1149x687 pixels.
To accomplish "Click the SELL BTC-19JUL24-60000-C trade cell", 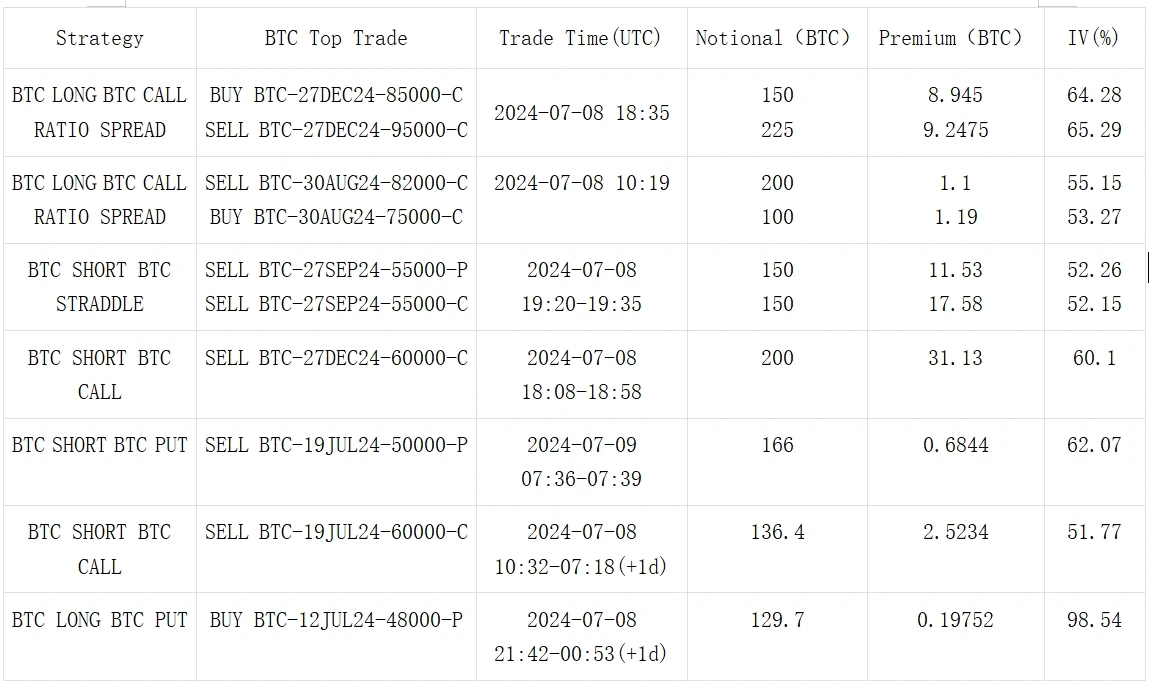I will pyautogui.click(x=336, y=532).
